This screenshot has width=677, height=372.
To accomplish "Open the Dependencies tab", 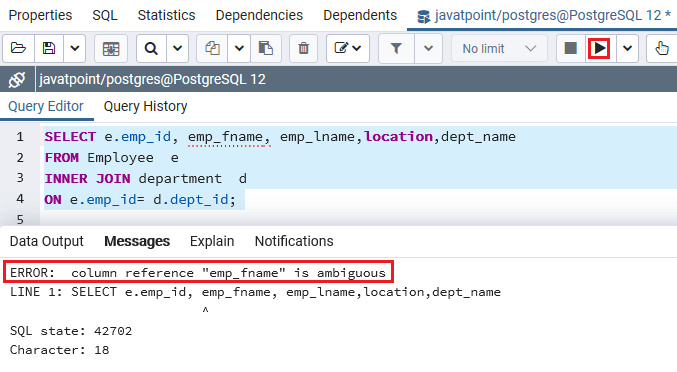I will pyautogui.click(x=259, y=16).
